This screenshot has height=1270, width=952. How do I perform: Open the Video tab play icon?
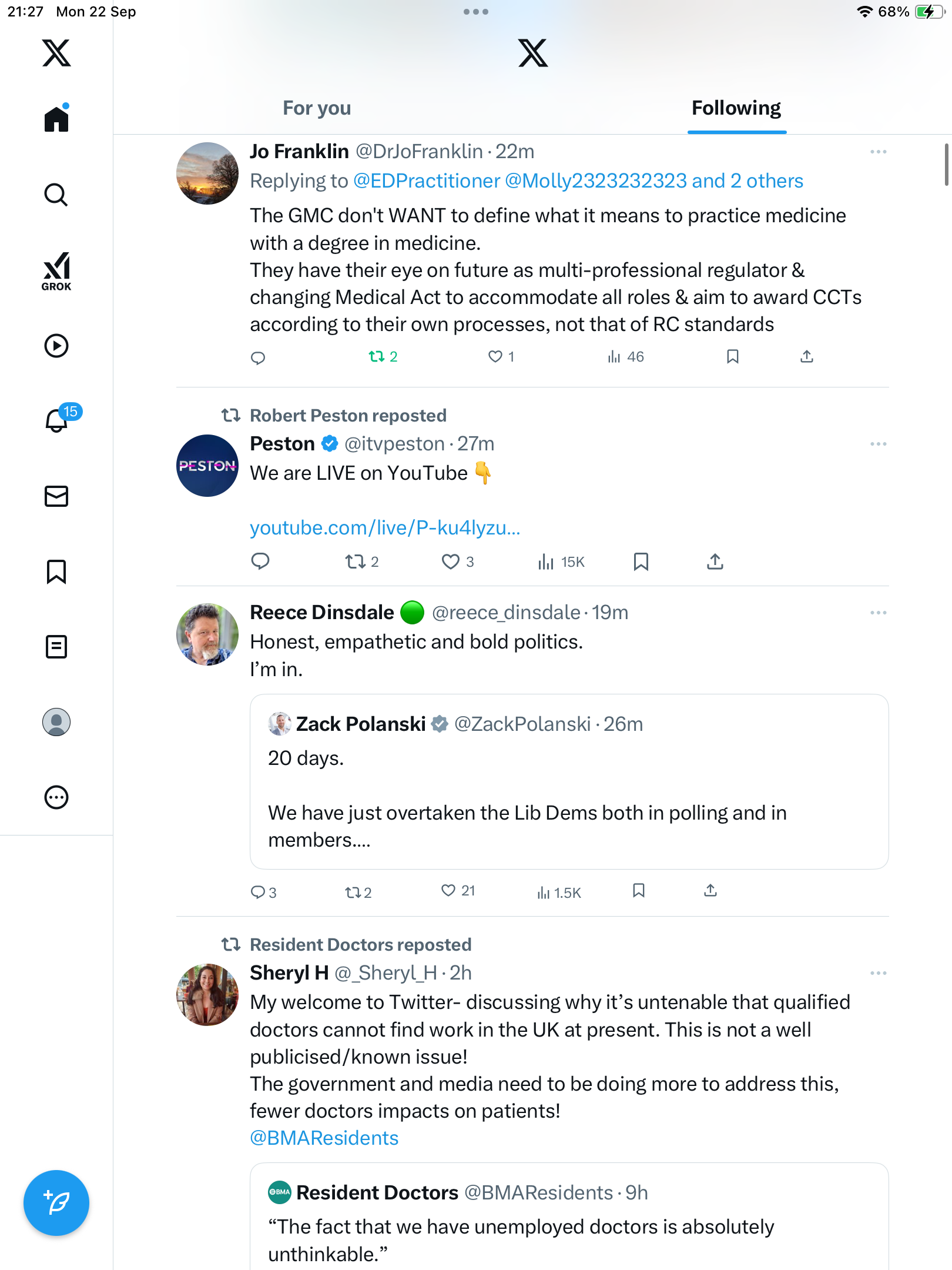[x=56, y=346]
